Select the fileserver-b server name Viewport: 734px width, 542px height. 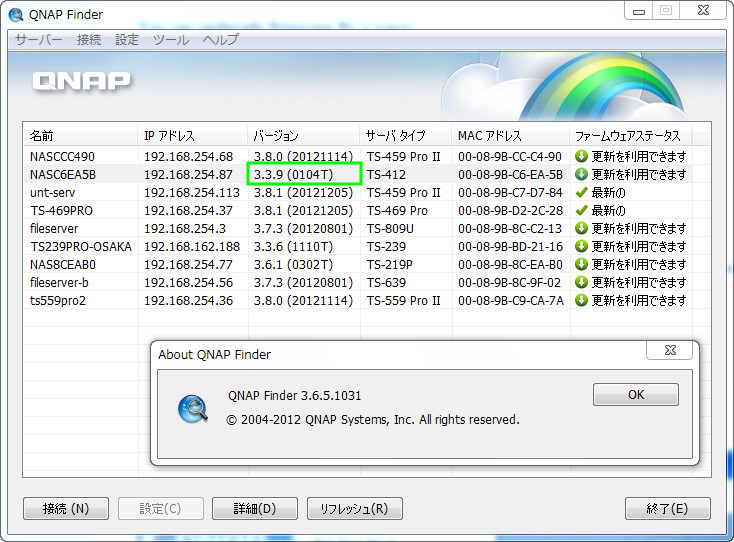pyautogui.click(x=59, y=283)
